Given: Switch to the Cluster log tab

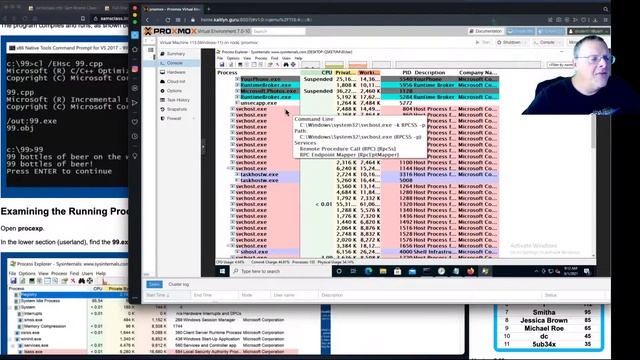Looking at the screenshot, I should (x=179, y=284).
